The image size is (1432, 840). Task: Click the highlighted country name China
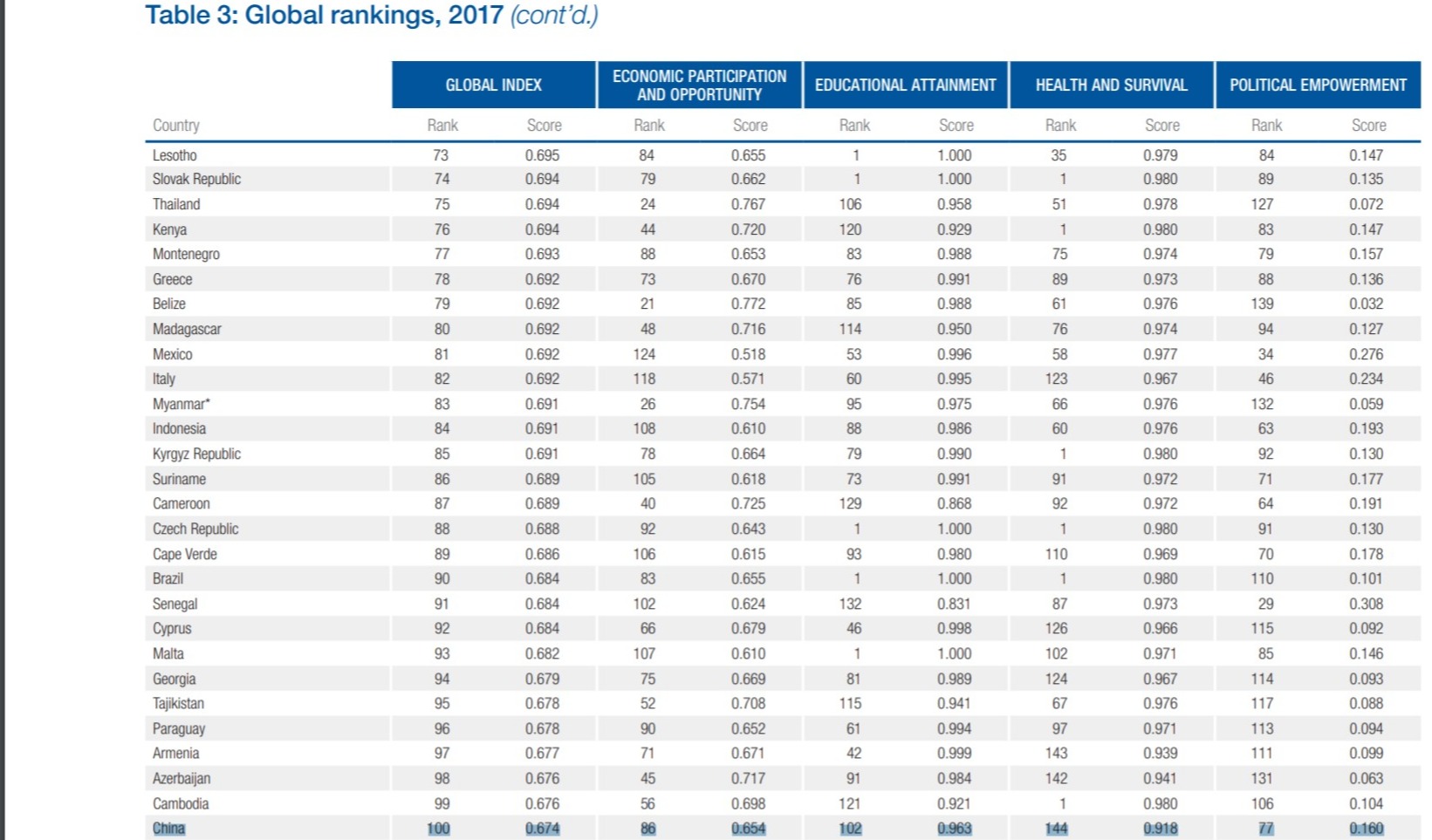tap(168, 828)
